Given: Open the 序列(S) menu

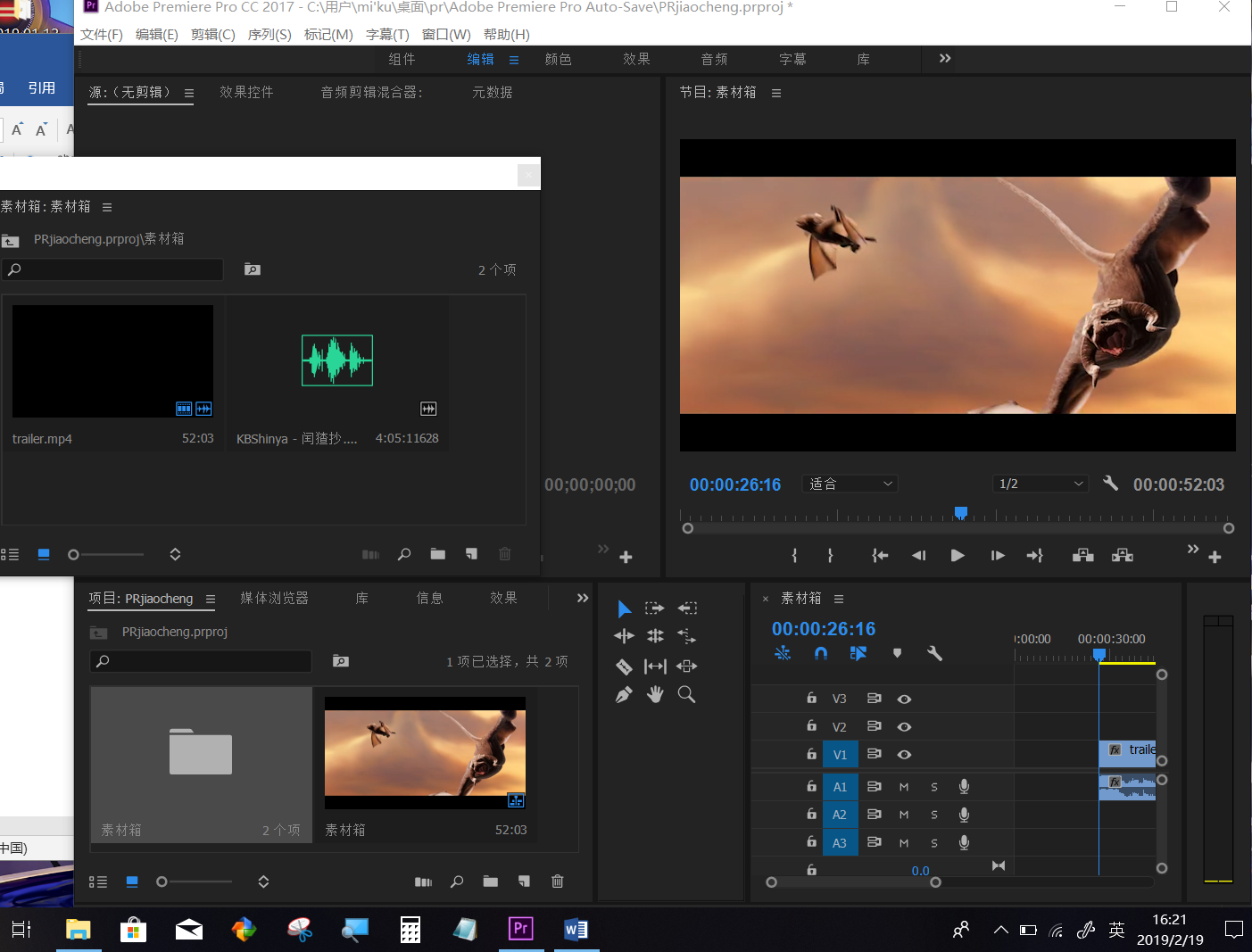Looking at the screenshot, I should [269, 35].
